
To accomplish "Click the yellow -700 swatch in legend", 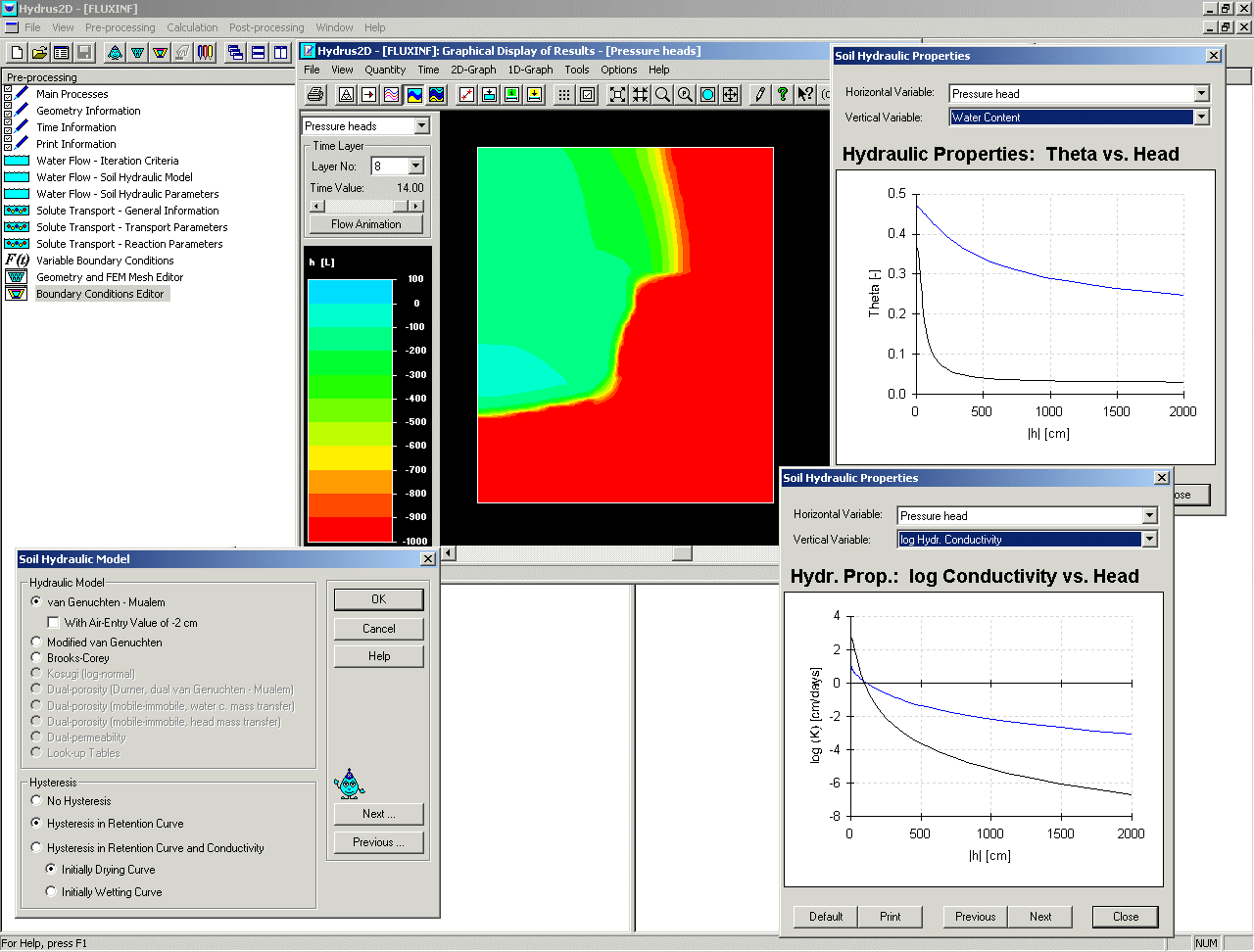I will [x=350, y=457].
